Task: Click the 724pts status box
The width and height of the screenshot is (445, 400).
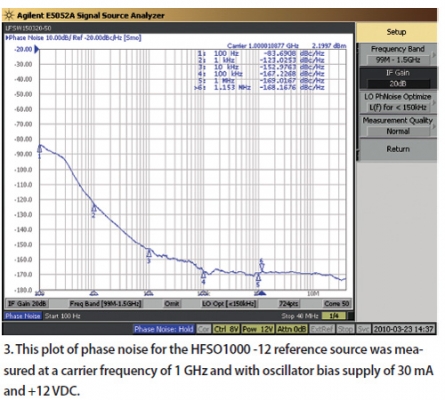Action: pos(289,304)
